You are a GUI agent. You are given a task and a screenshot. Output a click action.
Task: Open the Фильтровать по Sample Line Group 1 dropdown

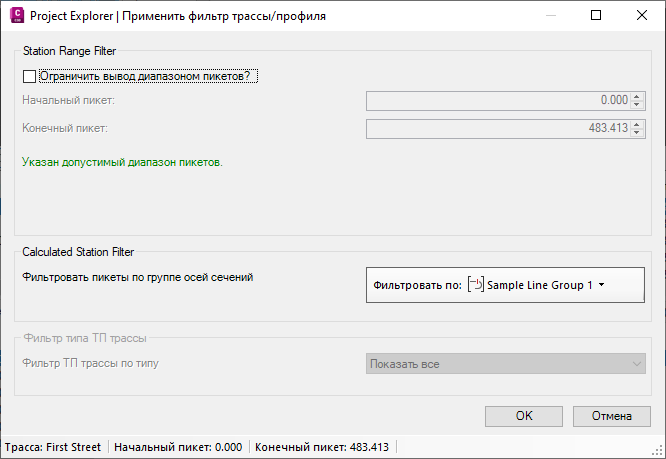pos(505,285)
